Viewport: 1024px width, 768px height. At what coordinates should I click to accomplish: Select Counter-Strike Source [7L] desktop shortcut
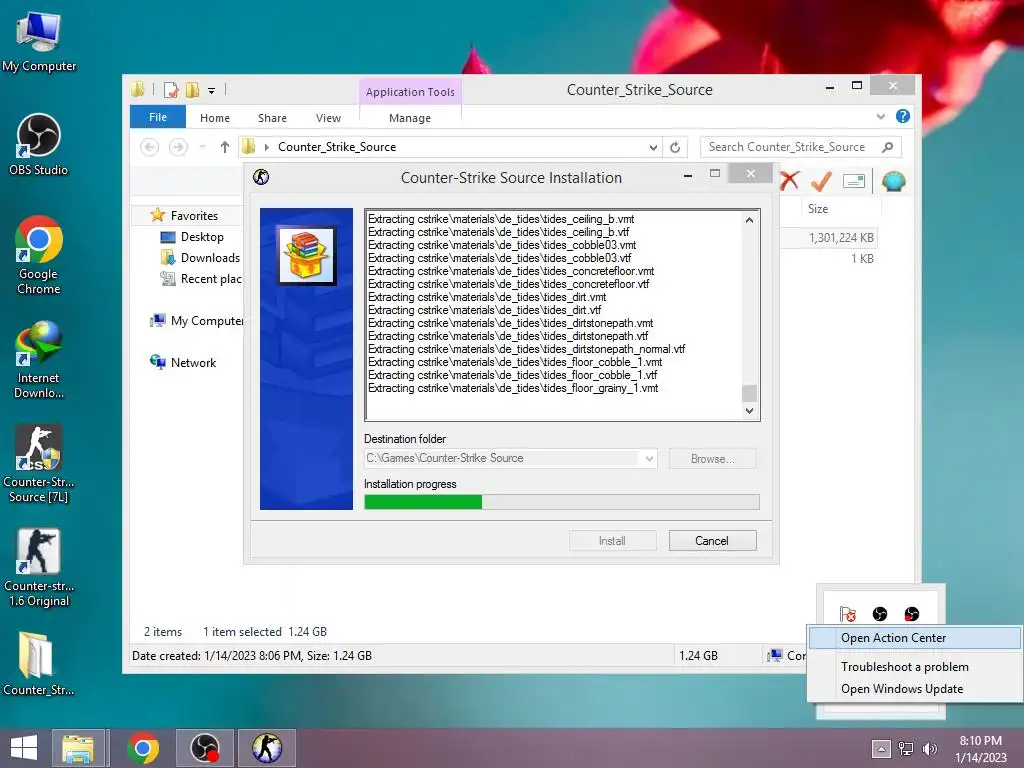[x=39, y=463]
